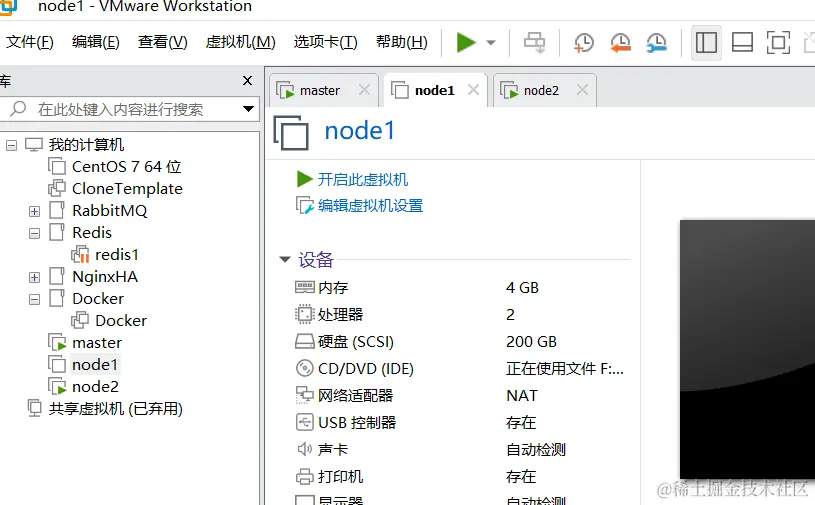Toggle the library sidebar view icon
The height and width of the screenshot is (505, 815).
706,42
